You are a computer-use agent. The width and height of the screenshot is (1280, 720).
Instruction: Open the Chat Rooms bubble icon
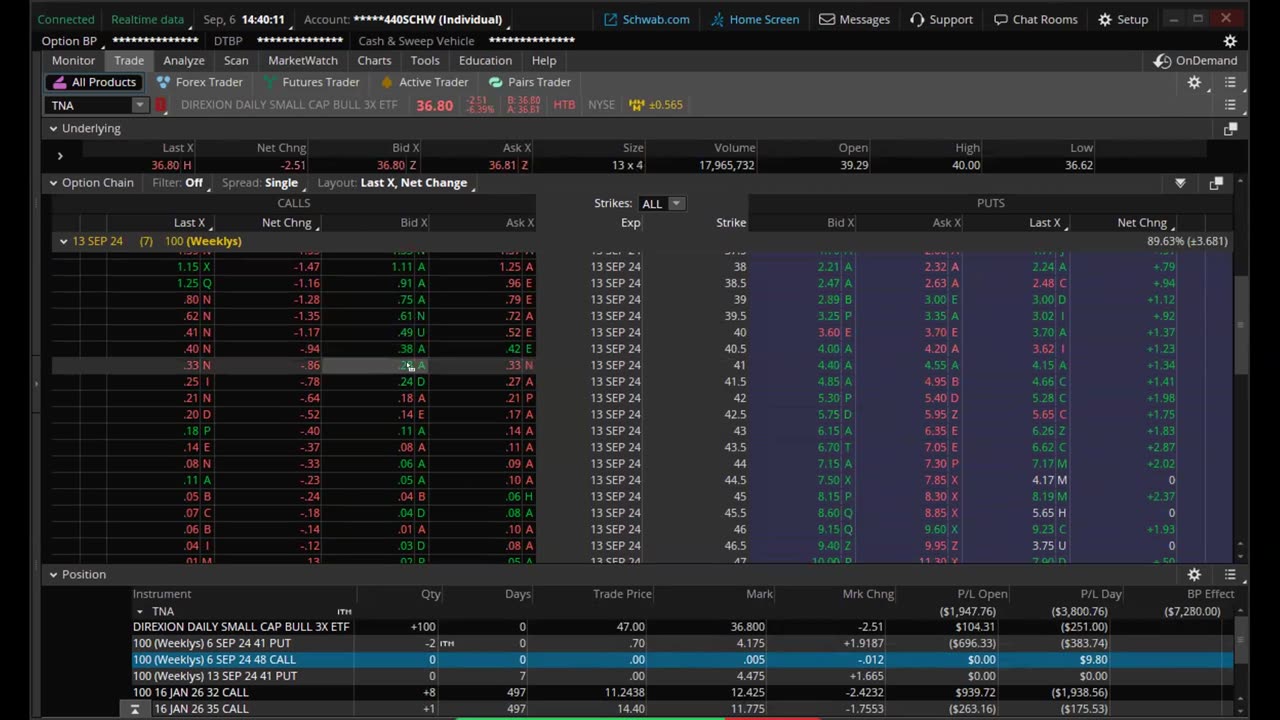pyautogui.click(x=1000, y=19)
